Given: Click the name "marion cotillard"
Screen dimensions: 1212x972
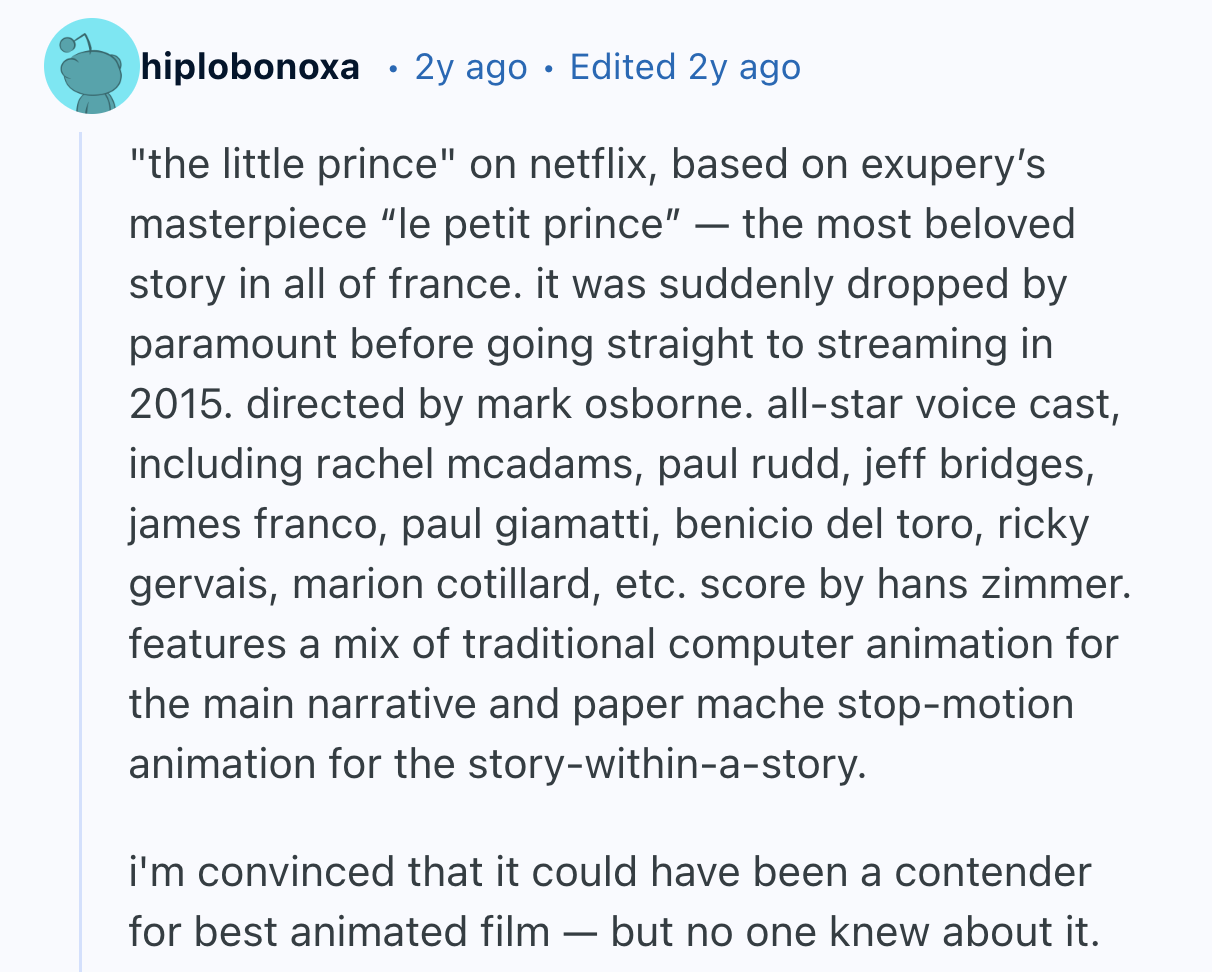Looking at the screenshot, I should 440,584.
